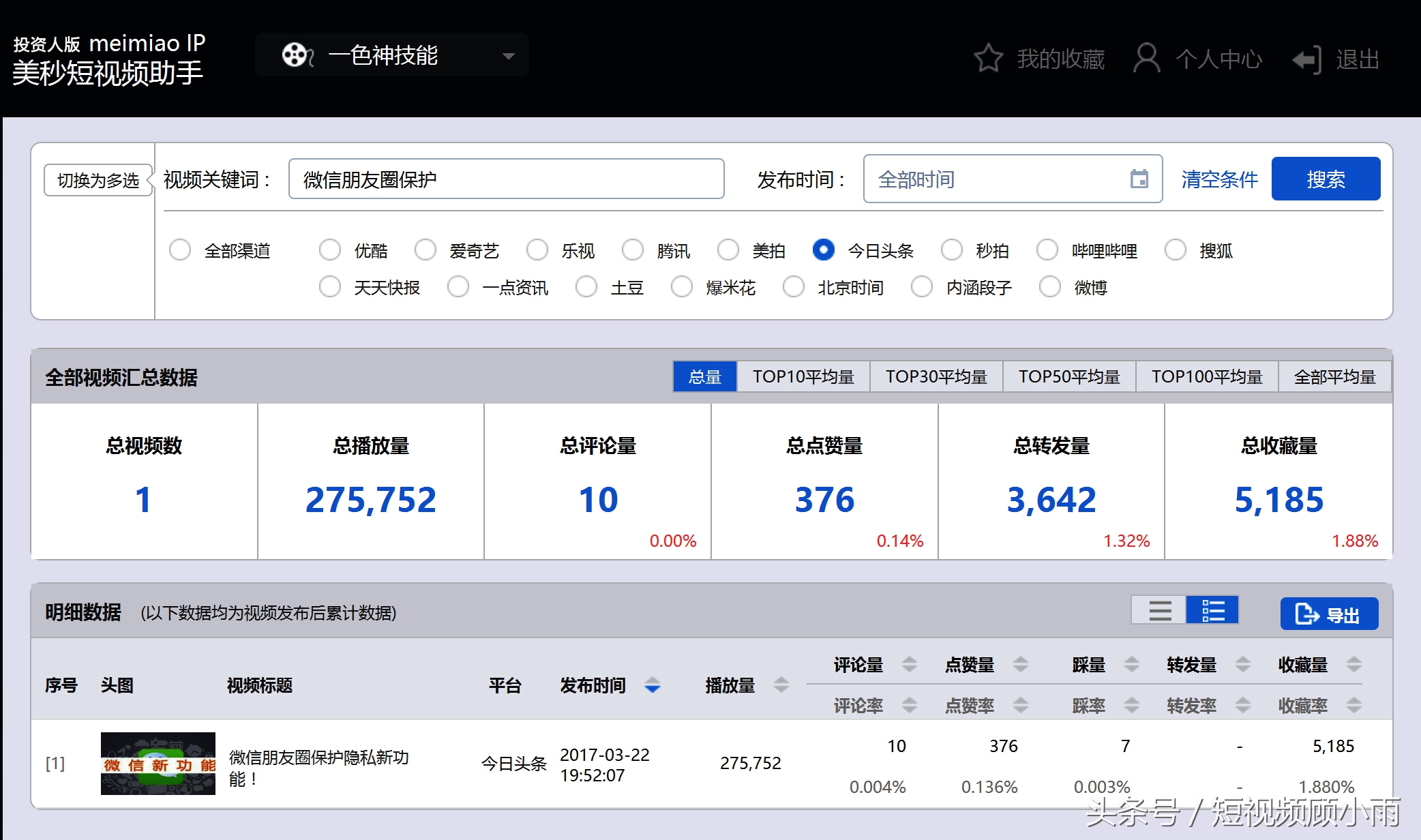Image resolution: width=1421 pixels, height=840 pixels.
Task: Click the 发布时间 descending sort triangle
Action: click(x=654, y=688)
